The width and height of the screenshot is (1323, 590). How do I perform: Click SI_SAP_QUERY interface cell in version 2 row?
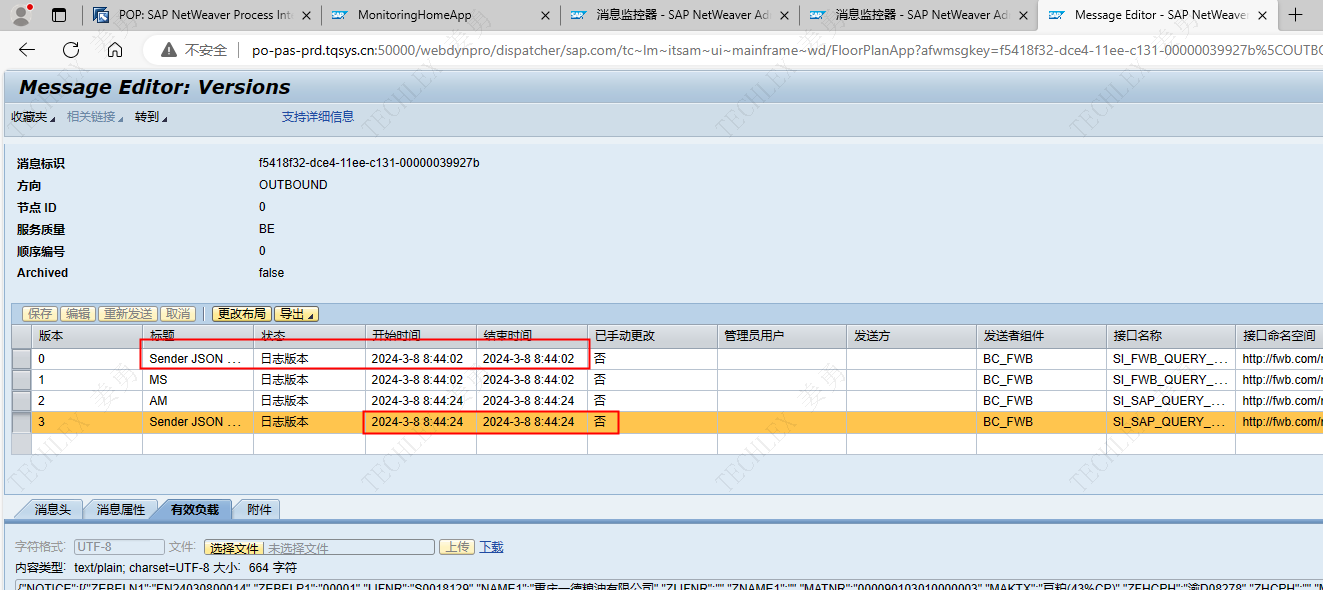1170,401
